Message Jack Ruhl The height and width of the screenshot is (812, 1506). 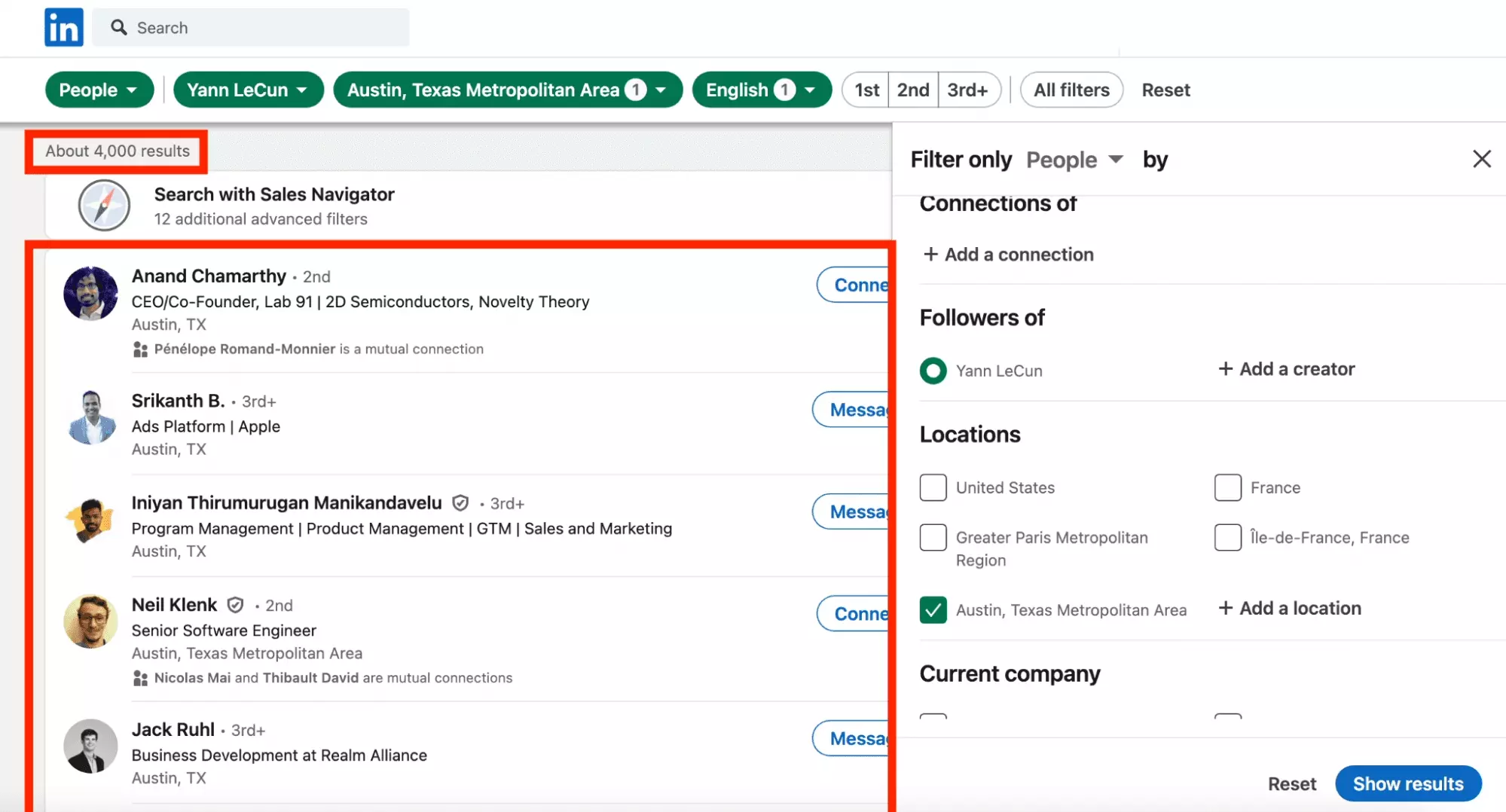tap(851, 739)
